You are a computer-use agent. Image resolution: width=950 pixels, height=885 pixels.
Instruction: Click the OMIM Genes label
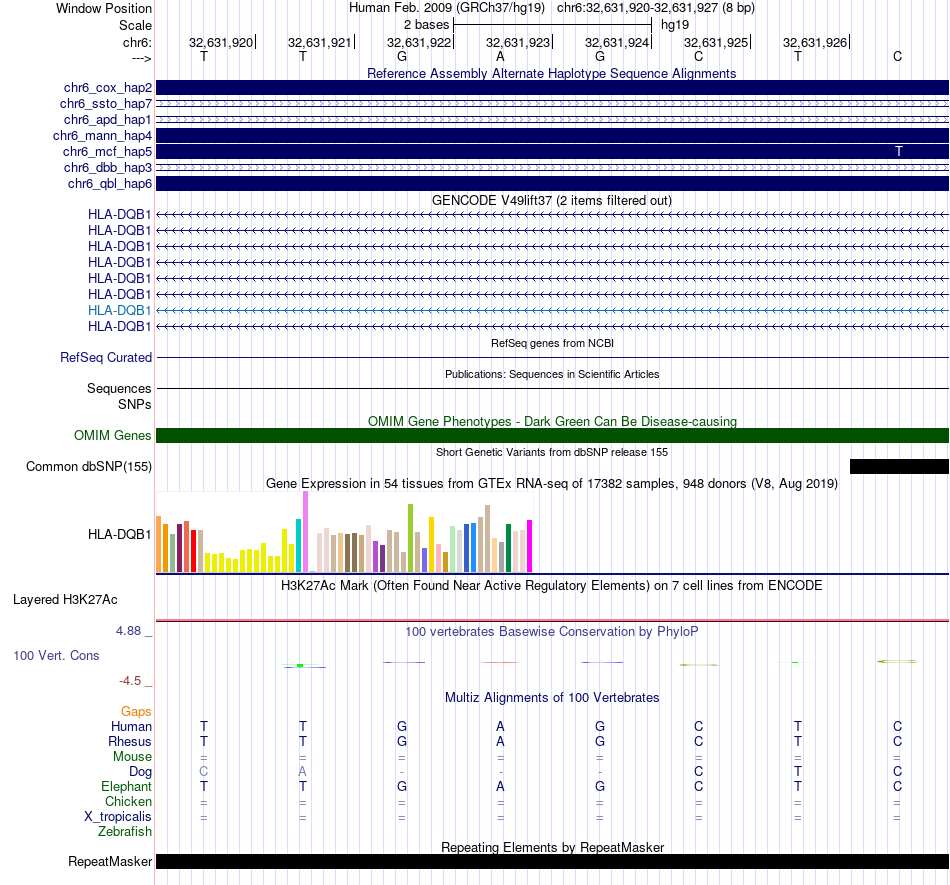pos(113,436)
